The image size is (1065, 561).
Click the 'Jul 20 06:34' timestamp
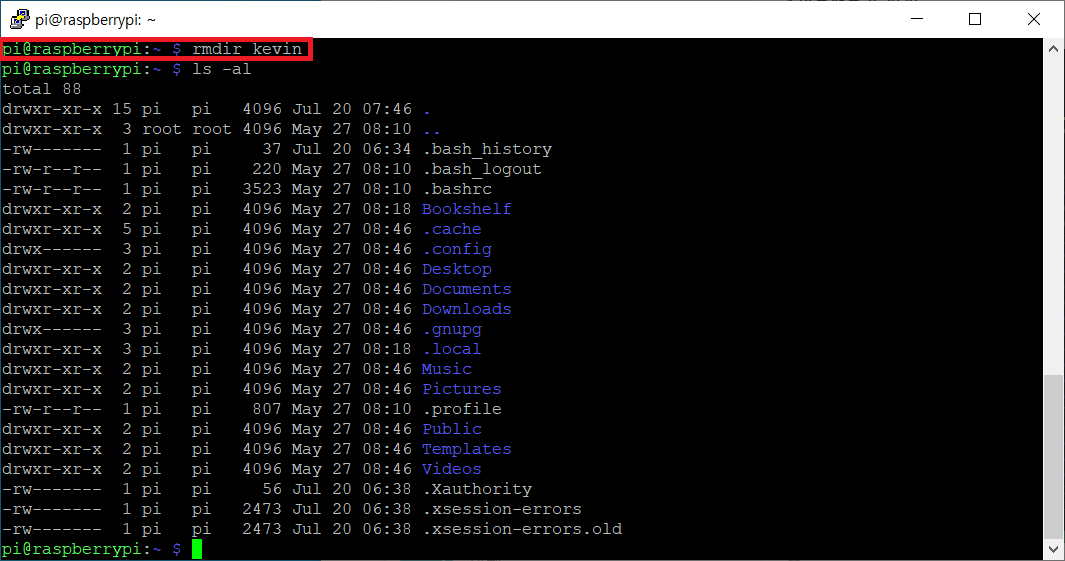(352, 149)
